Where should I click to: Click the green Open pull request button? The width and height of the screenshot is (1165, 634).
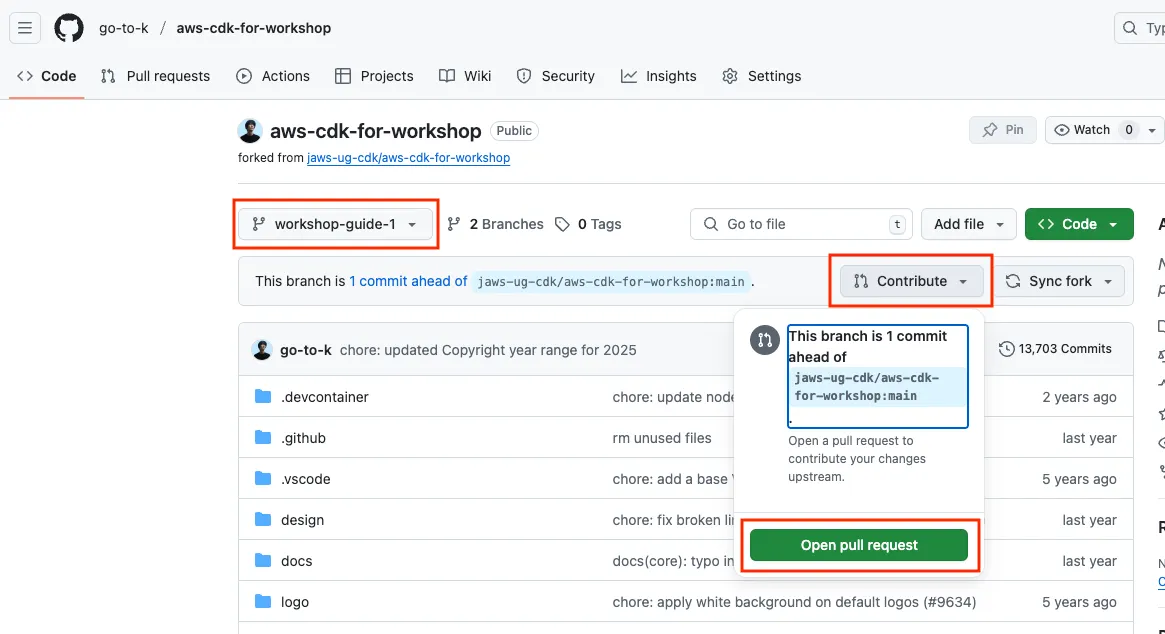(x=859, y=545)
